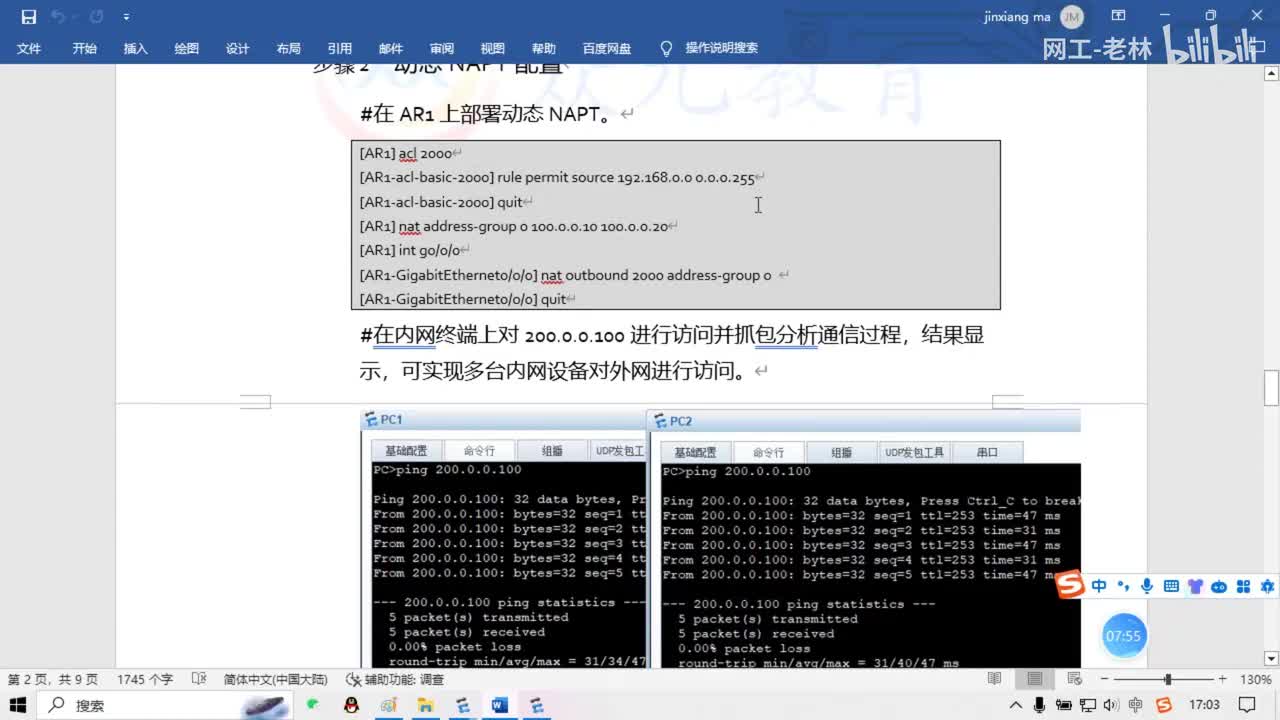Click the taskbar clock 17:03
The height and width of the screenshot is (720, 1280).
pyautogui.click(x=1205, y=705)
